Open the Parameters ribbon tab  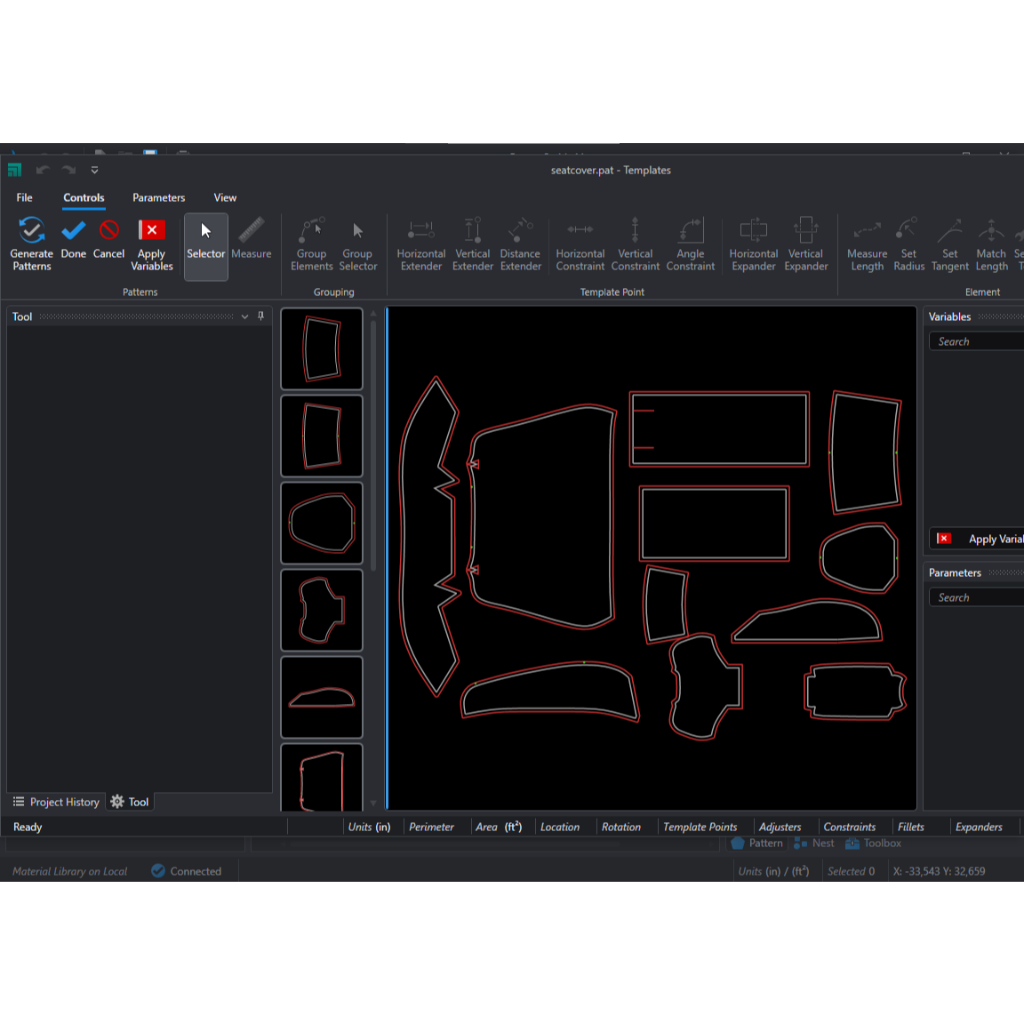tap(158, 198)
